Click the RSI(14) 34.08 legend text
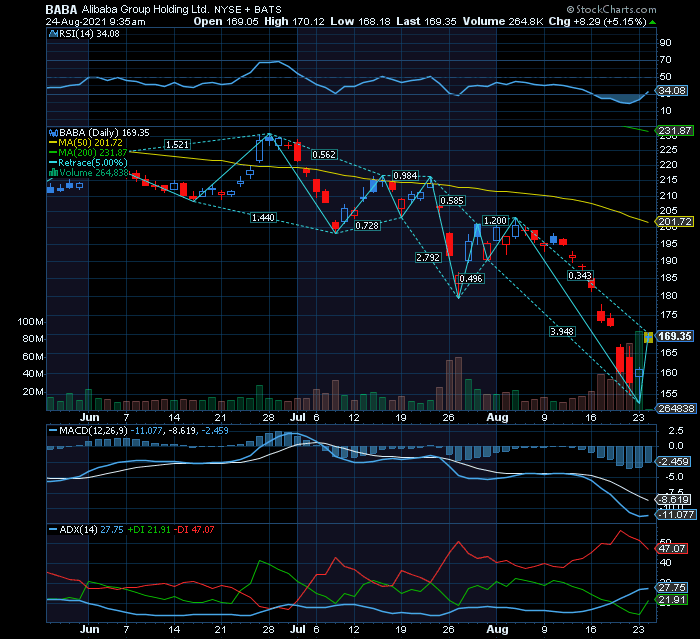The width and height of the screenshot is (700, 639). click(89, 33)
